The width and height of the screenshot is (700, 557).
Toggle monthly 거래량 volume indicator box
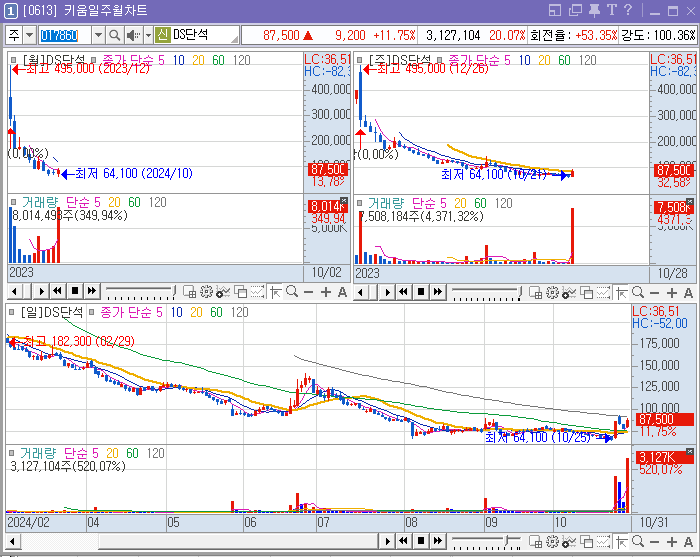pyautogui.click(x=14, y=202)
